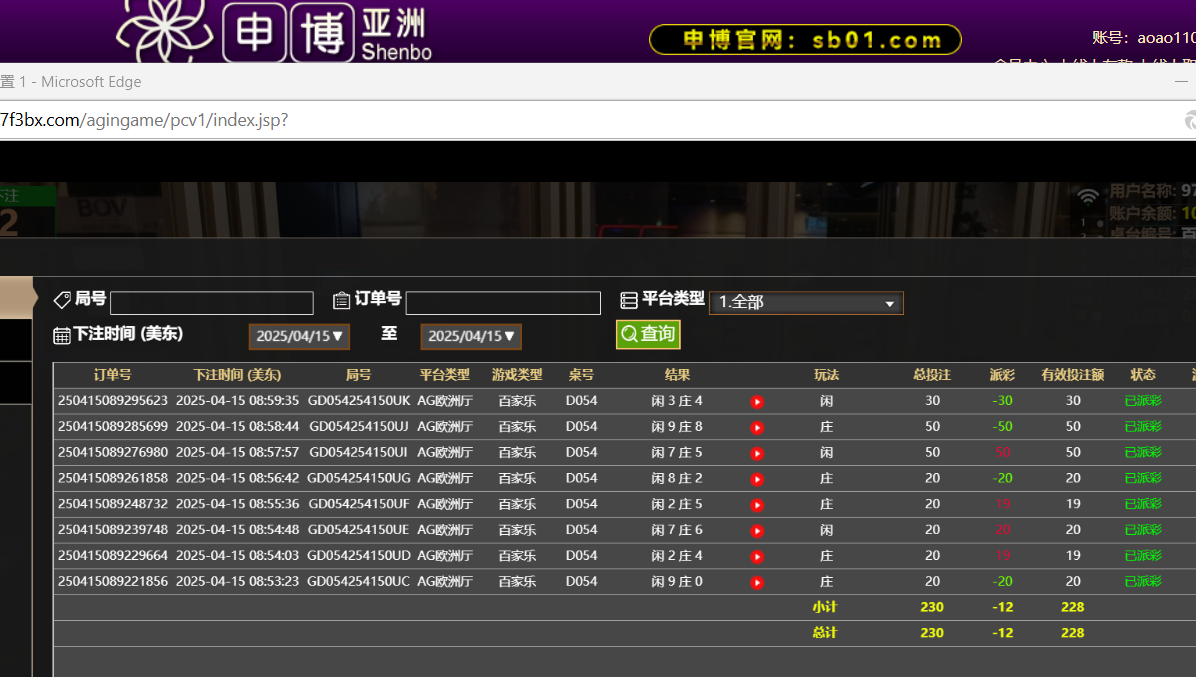Viewport: 1196px width, 677px height.
Task: Play video replay for round GD054254150UI
Action: click(757, 454)
